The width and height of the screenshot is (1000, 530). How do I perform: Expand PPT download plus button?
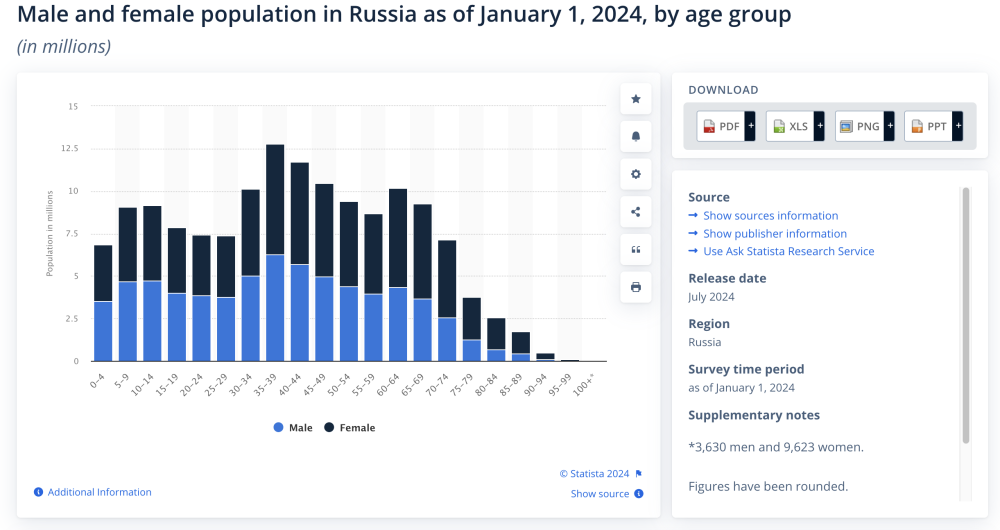click(957, 126)
